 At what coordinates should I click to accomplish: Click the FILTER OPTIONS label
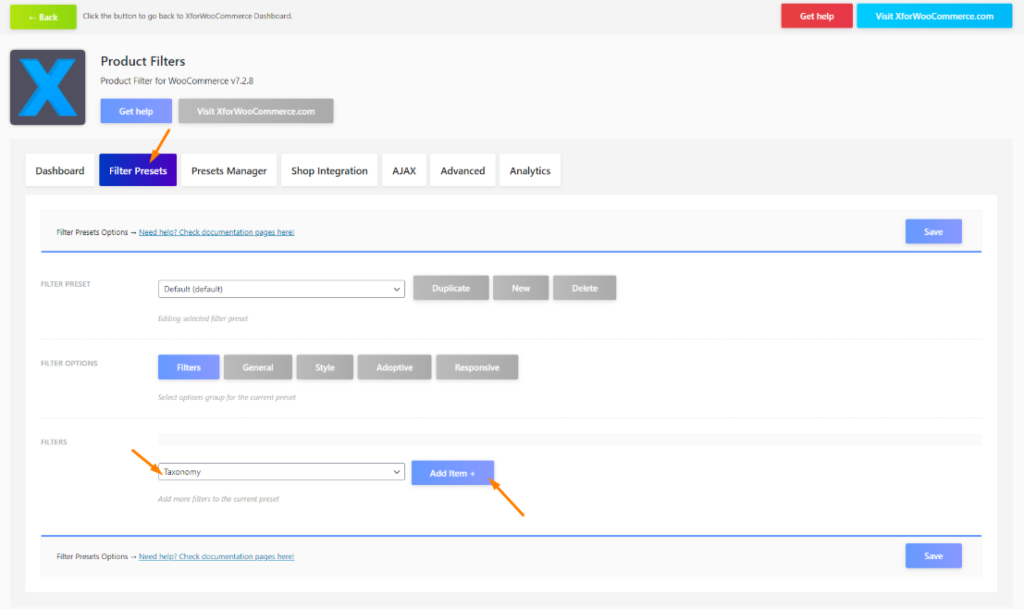pos(69,363)
